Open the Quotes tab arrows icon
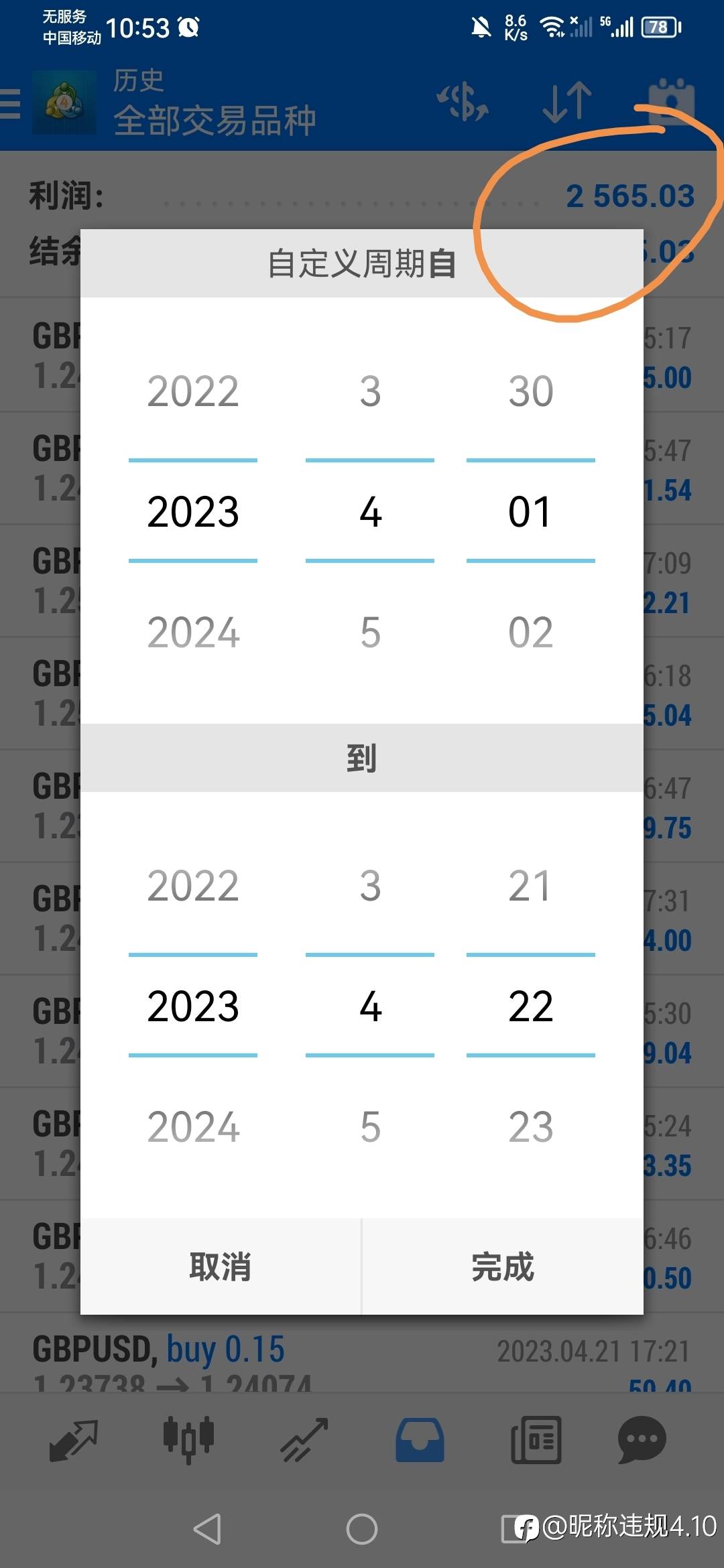 coord(74,1440)
